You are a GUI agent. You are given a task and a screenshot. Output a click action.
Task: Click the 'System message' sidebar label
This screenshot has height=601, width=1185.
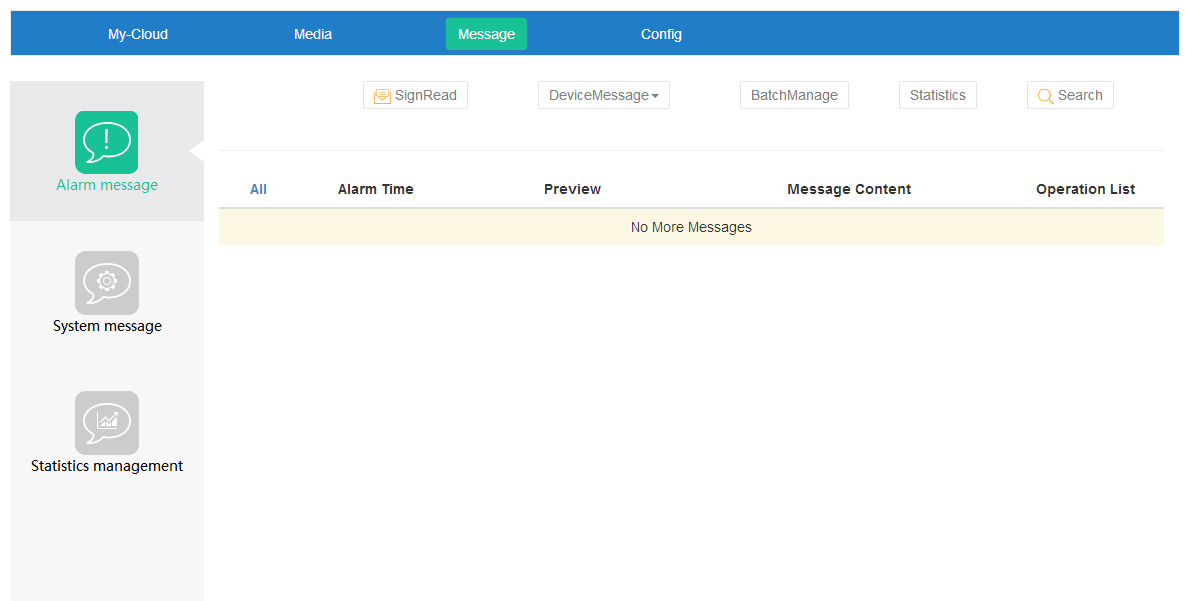click(107, 326)
